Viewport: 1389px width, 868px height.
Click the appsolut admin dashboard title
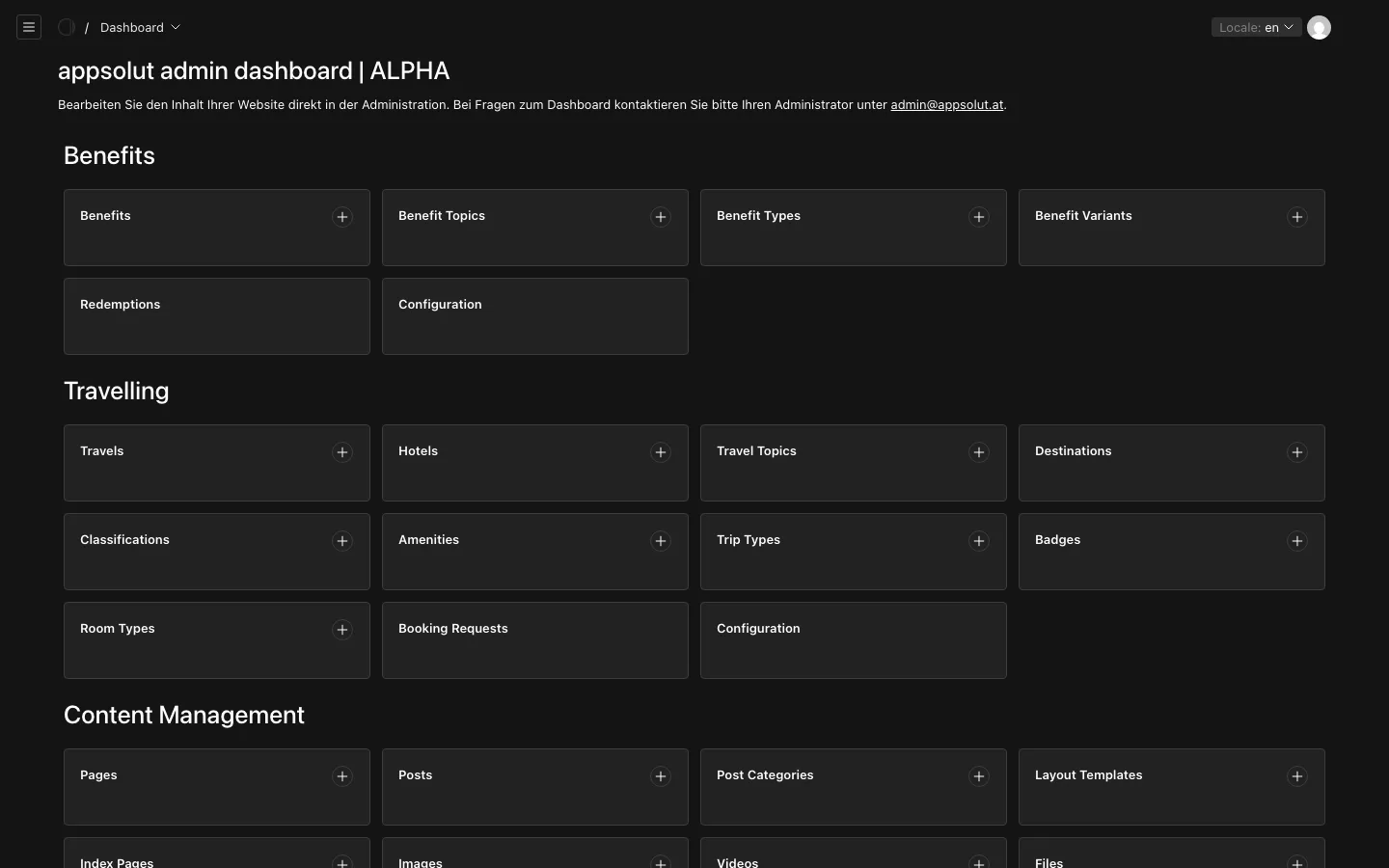pos(254,70)
